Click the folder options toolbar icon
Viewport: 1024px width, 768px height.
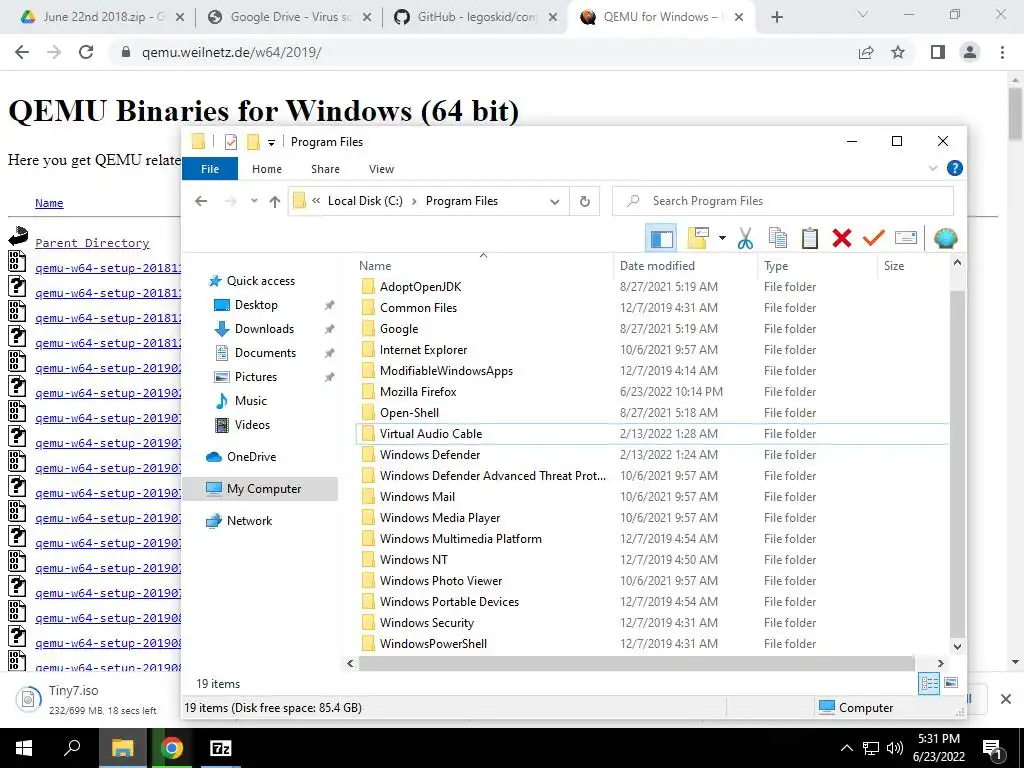698,238
